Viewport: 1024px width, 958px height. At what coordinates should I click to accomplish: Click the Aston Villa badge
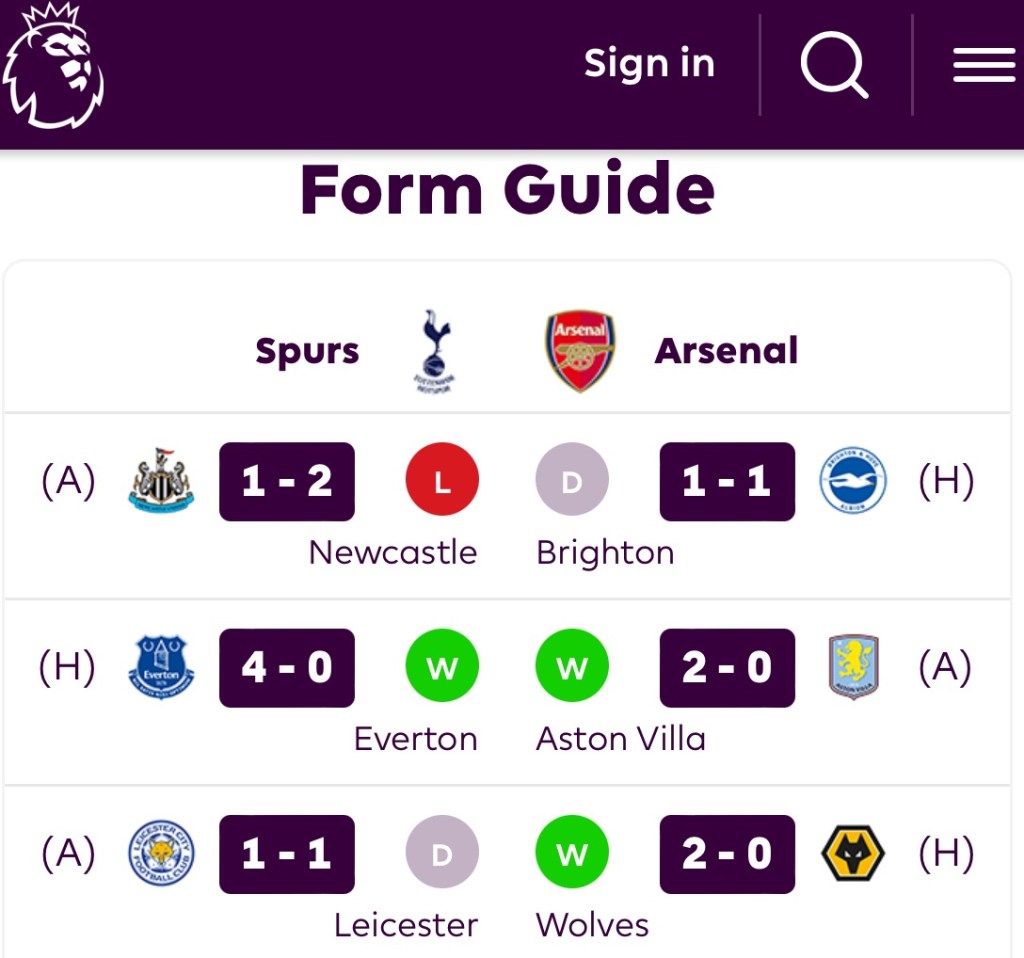click(853, 667)
